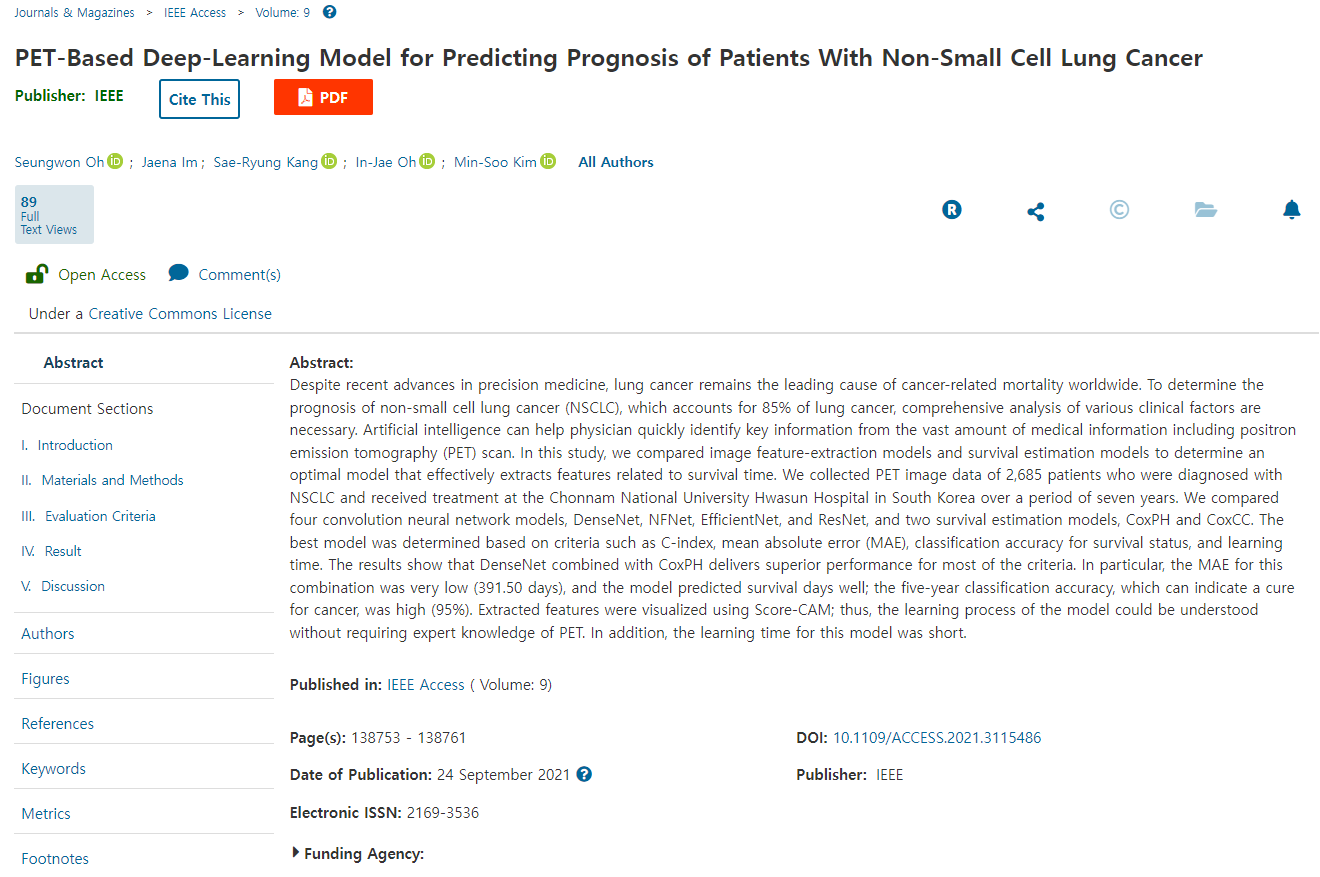Open the Creative Commons License link
Image resolution: width=1320 pixels, height=877 pixels.
pyautogui.click(x=180, y=314)
